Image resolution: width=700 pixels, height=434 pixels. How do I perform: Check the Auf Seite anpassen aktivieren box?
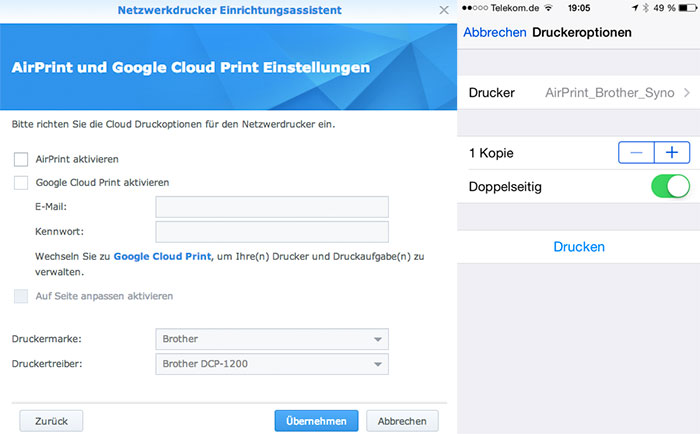[x=21, y=296]
